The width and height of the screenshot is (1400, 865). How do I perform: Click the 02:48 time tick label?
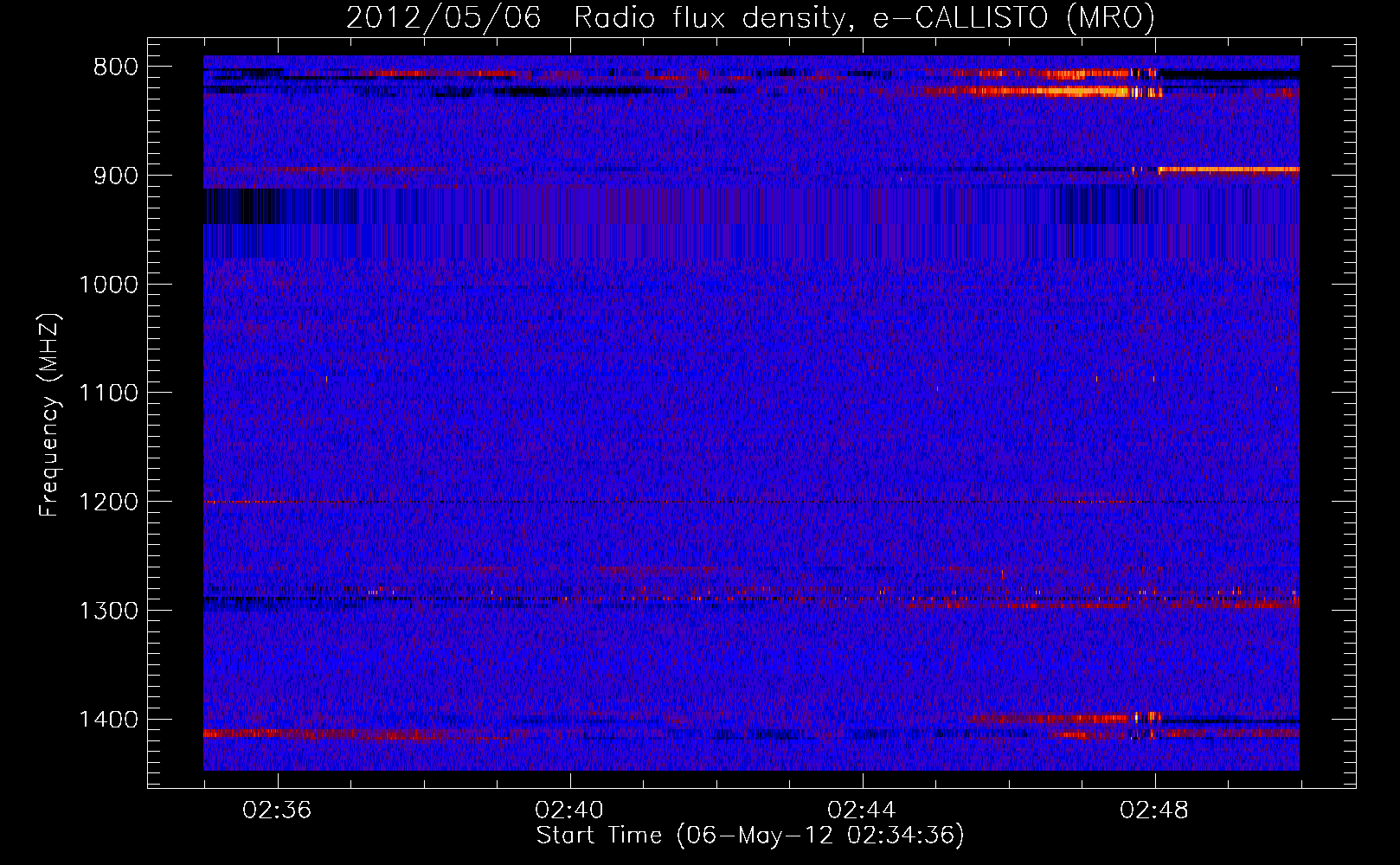click(x=1154, y=811)
